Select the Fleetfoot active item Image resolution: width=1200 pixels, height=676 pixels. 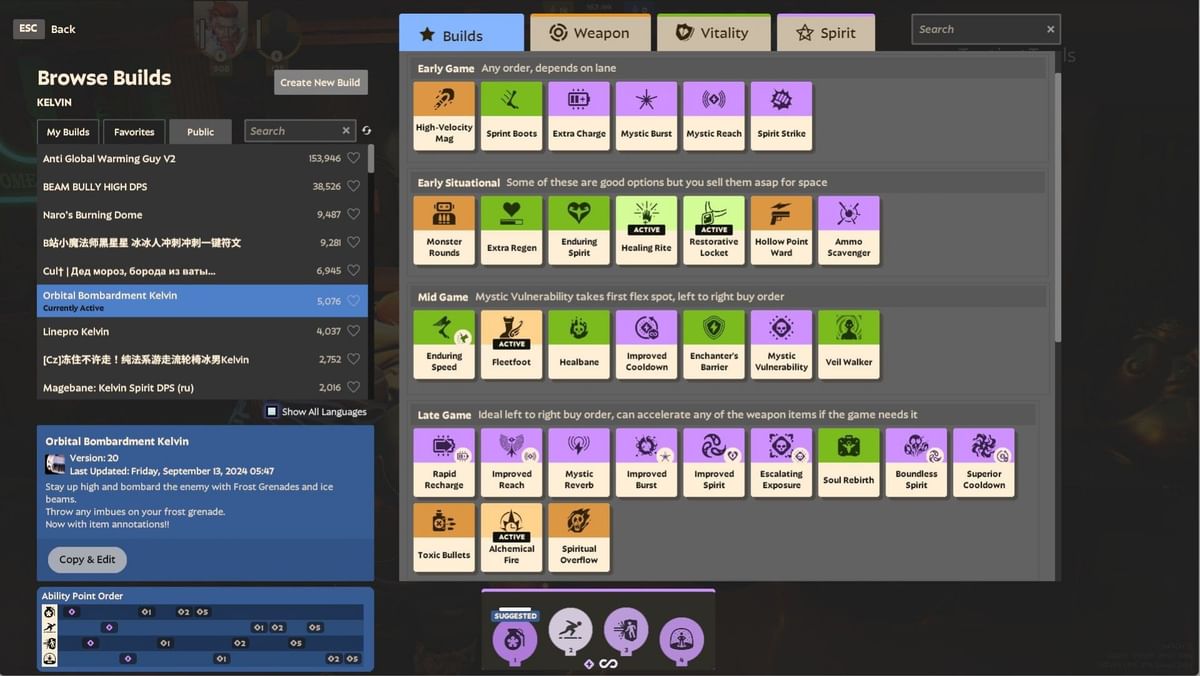click(x=511, y=344)
